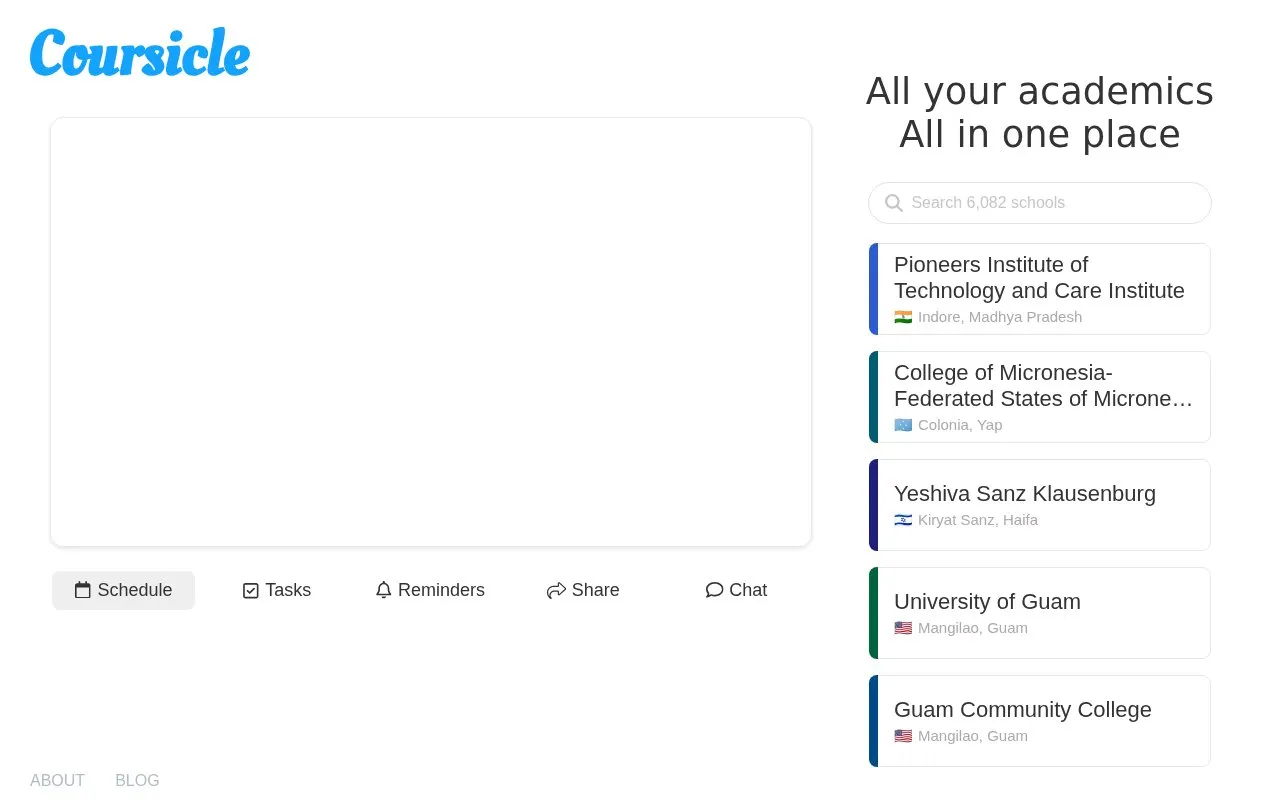This screenshot has height=800, width=1280.
Task: Click the flag on University of Guam card
Action: (903, 628)
